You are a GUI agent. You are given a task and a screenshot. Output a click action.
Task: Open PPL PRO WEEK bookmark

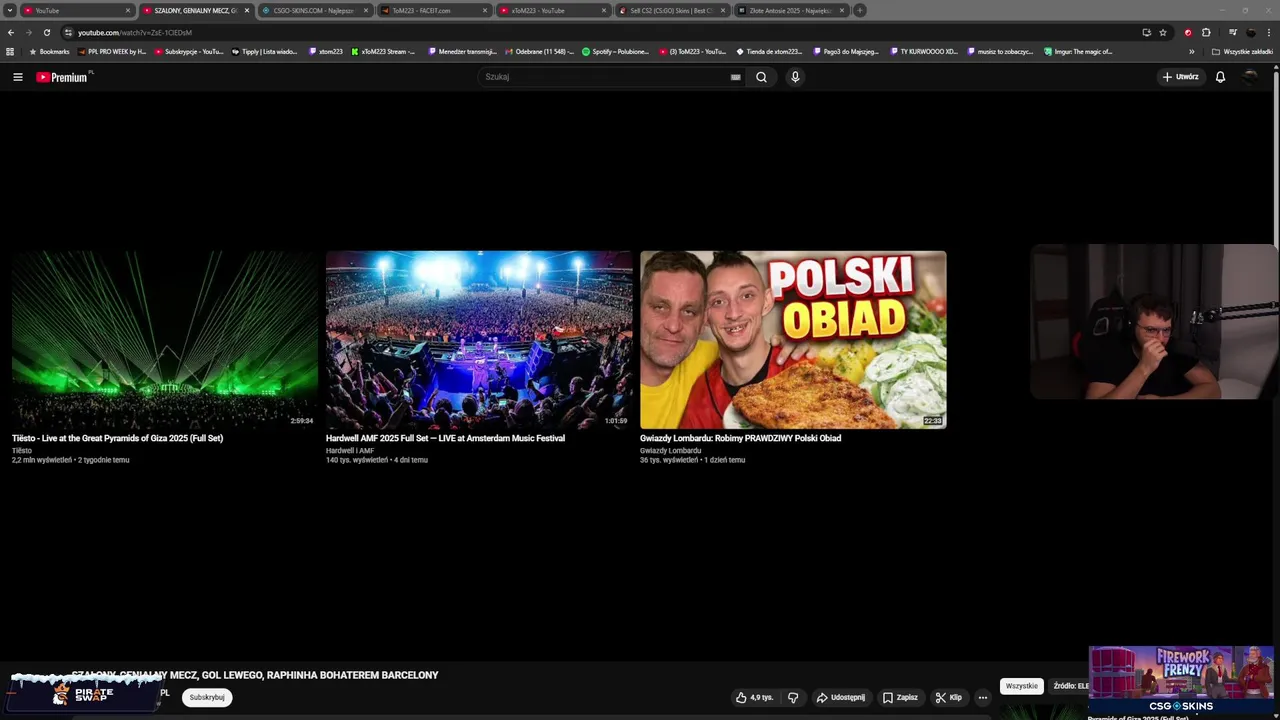click(x=112, y=52)
